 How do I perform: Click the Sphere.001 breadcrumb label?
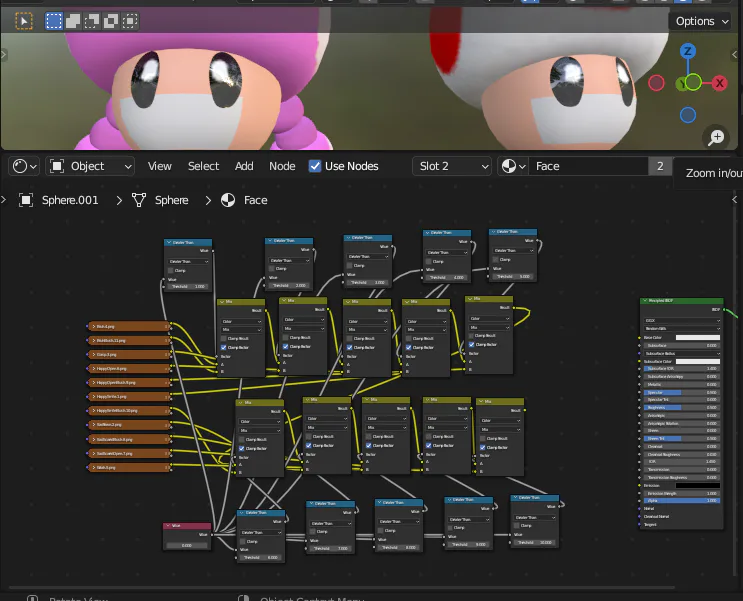pyautogui.click(x=70, y=200)
